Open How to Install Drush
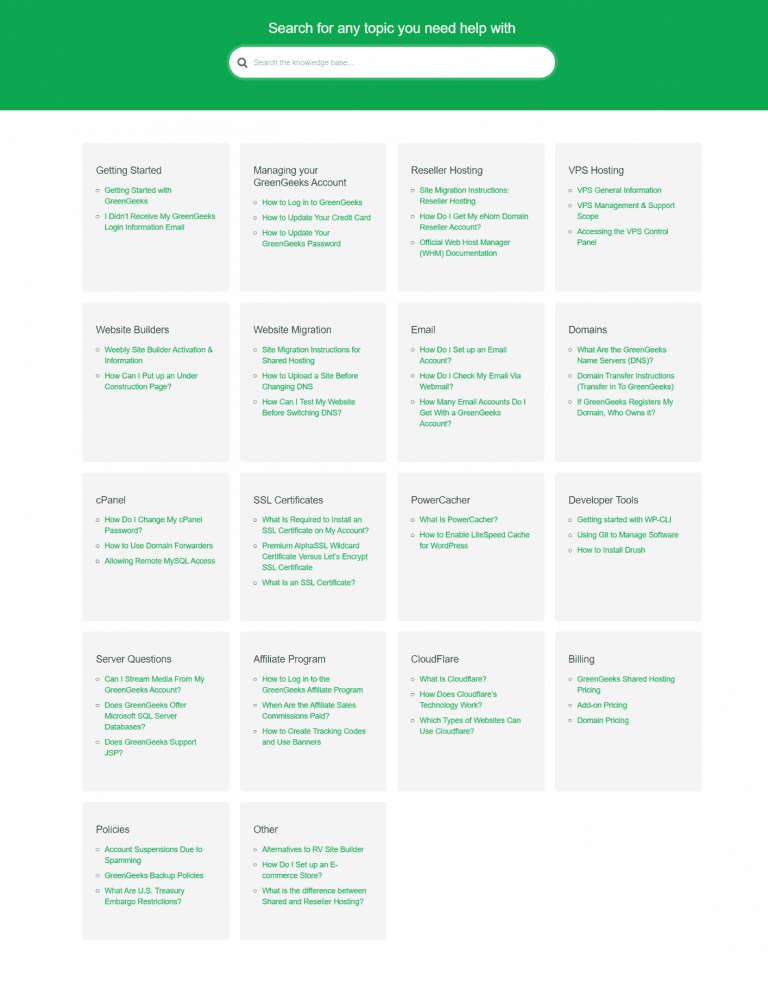 coord(611,550)
